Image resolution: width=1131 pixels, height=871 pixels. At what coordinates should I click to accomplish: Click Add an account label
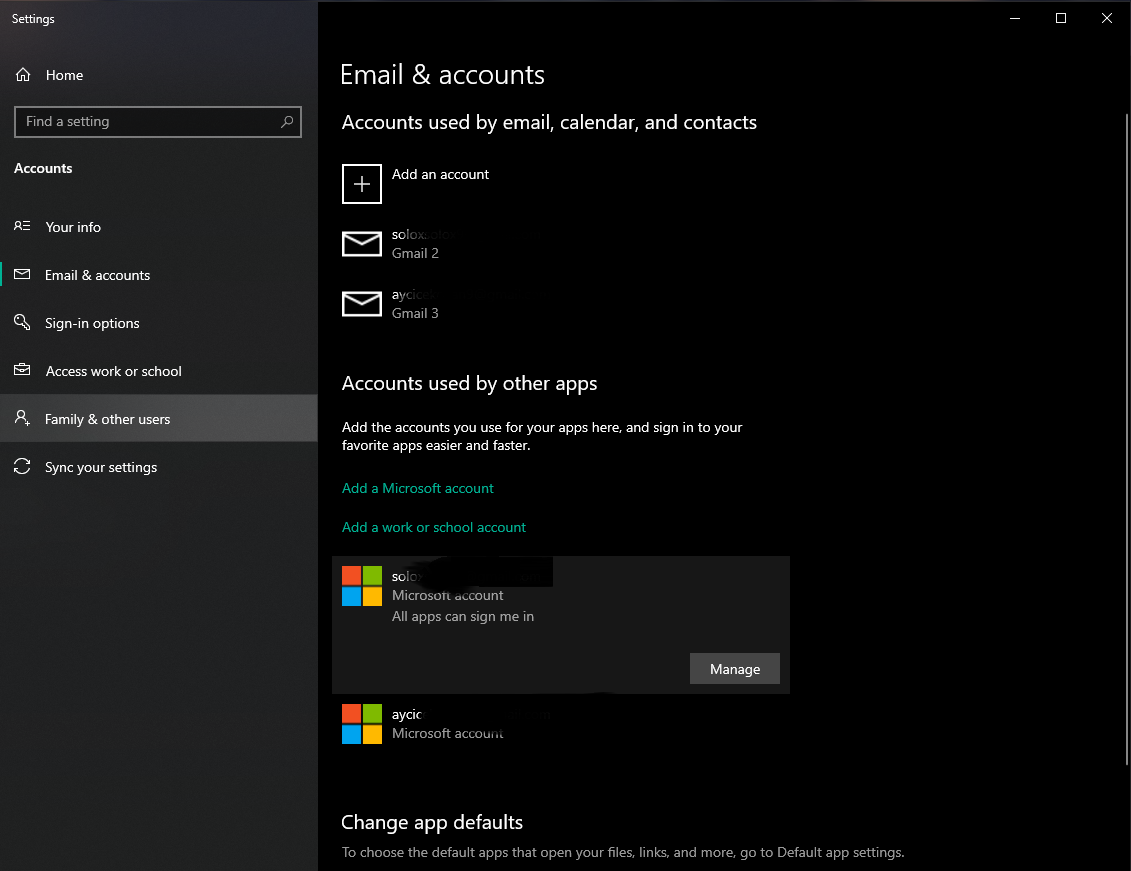click(x=440, y=174)
